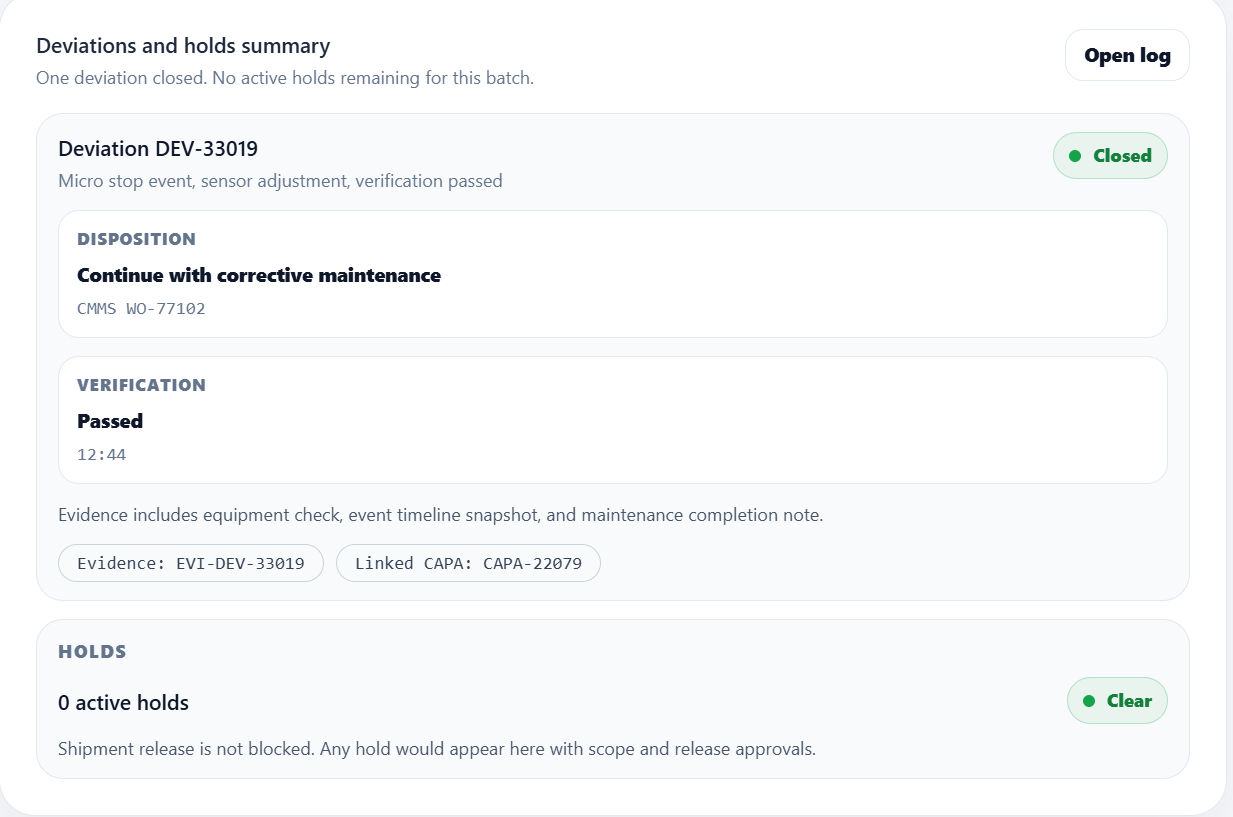Click the Passed verification result
This screenshot has height=817, width=1233.
[110, 421]
